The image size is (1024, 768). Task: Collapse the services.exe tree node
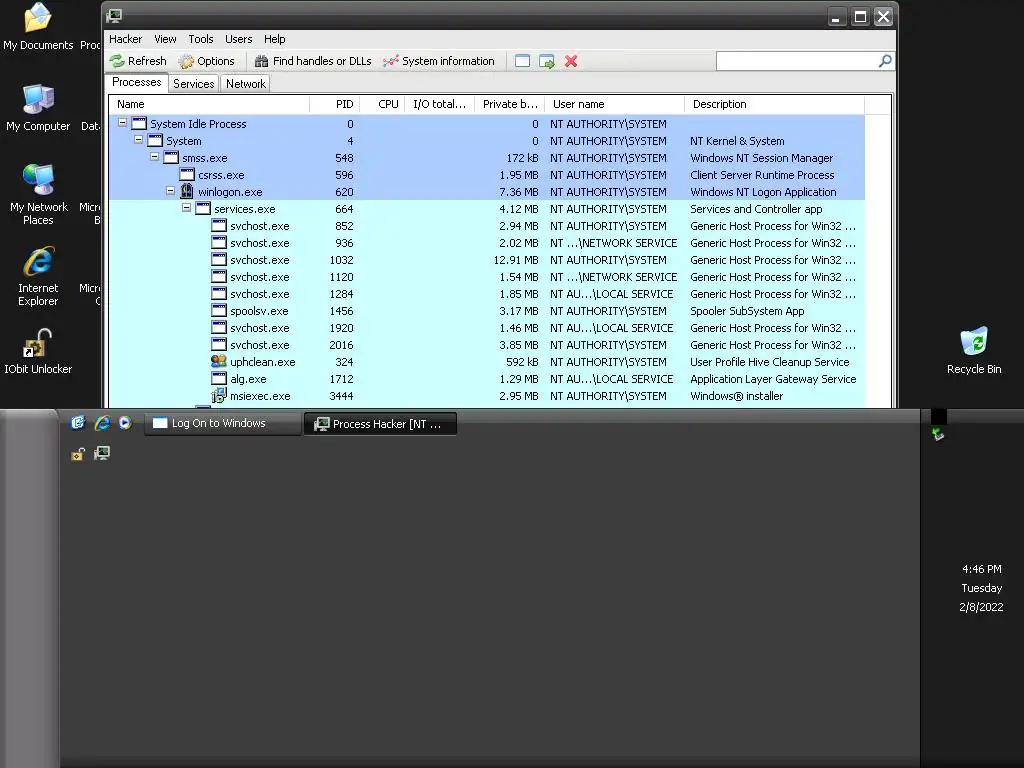186,208
